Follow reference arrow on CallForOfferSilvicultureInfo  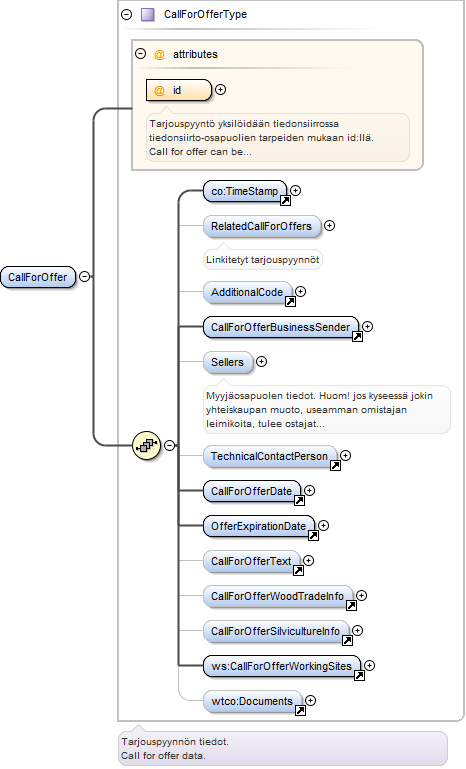pos(347,641)
